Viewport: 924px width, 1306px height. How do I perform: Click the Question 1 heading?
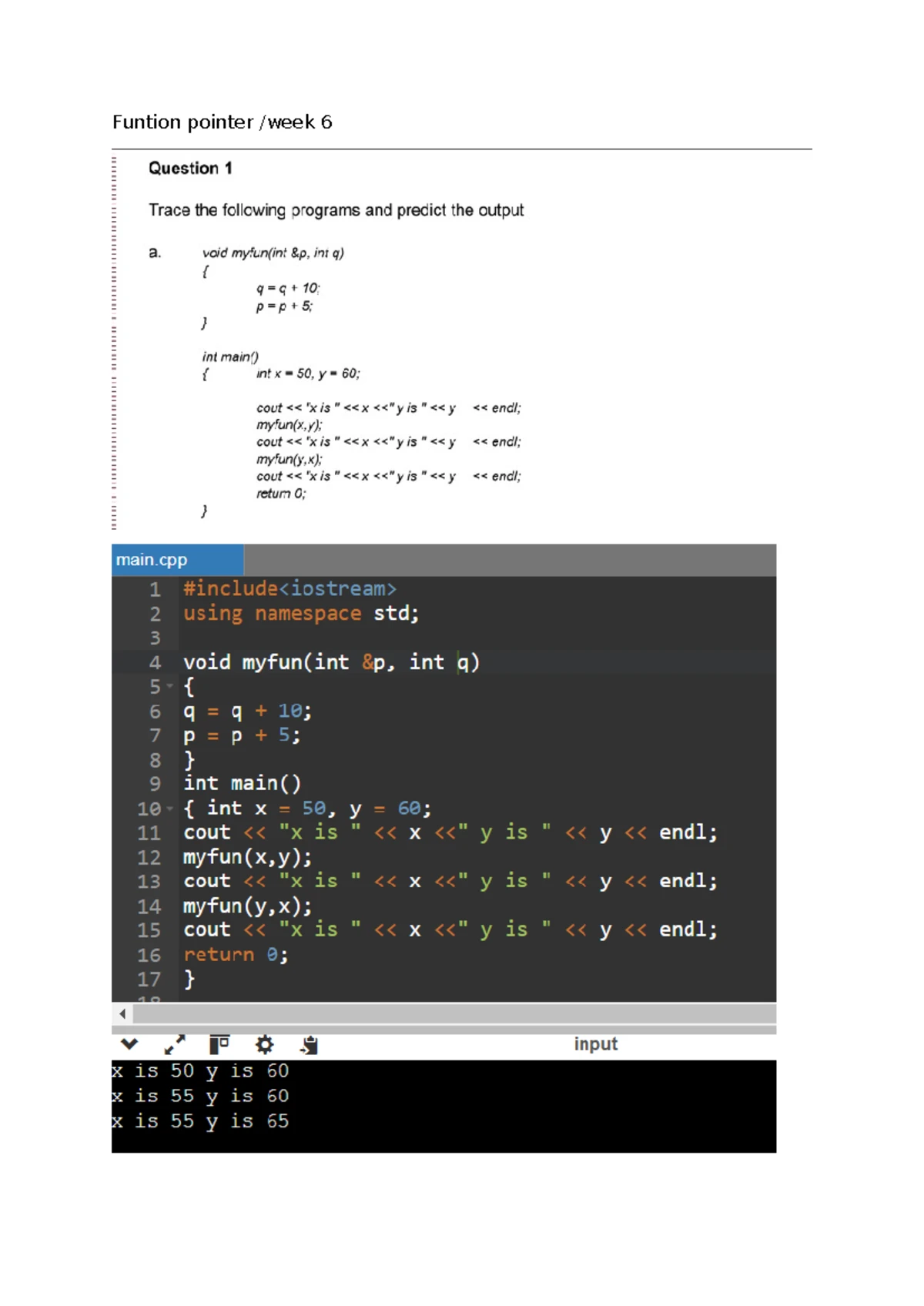coord(190,168)
